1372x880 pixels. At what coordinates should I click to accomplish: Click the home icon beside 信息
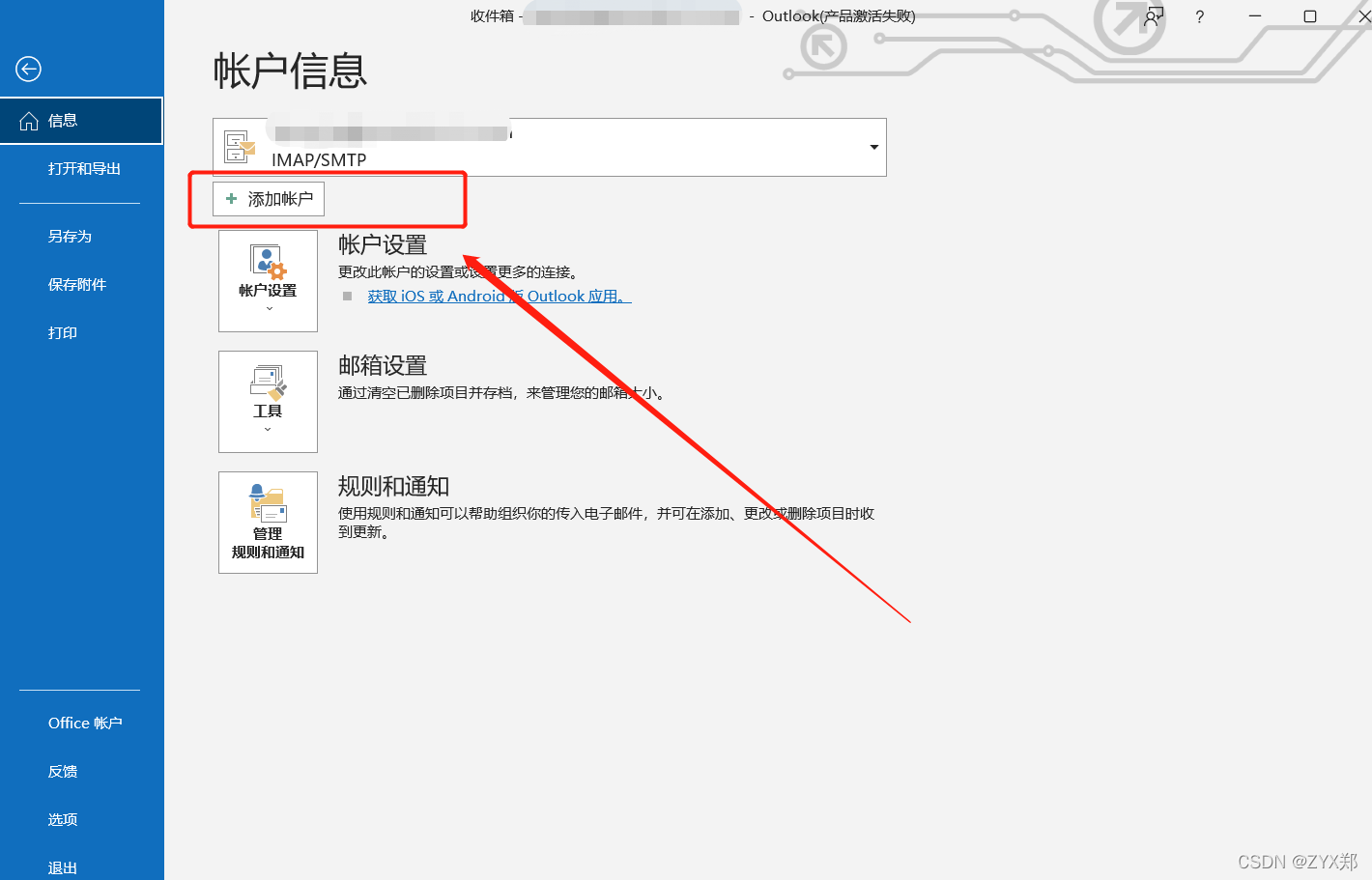29,121
